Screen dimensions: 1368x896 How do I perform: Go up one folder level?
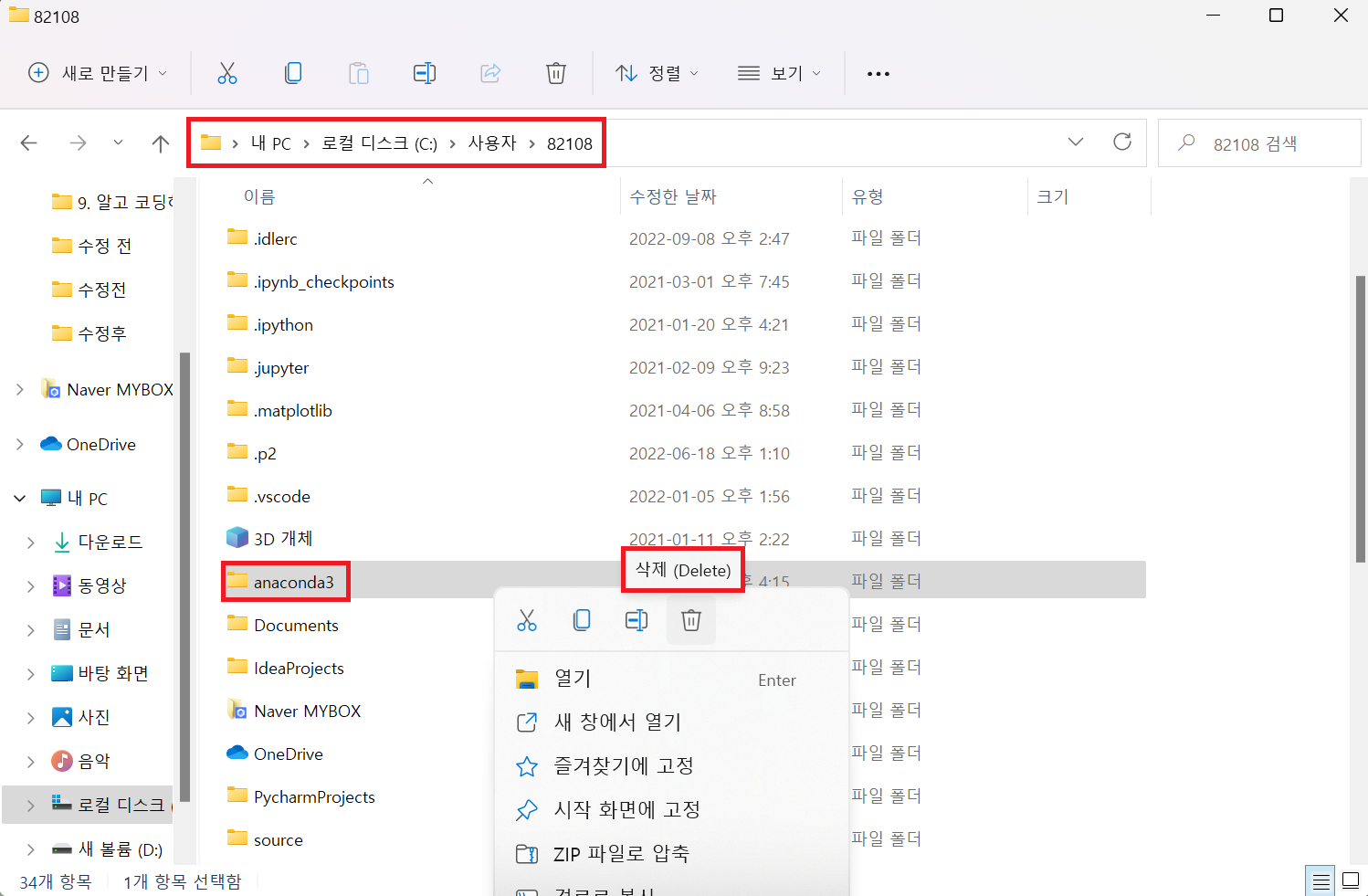(x=161, y=143)
